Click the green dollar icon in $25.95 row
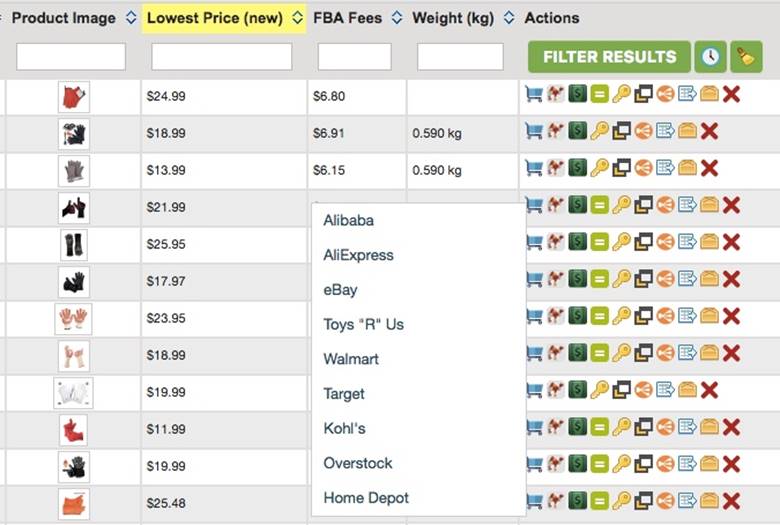 tap(578, 242)
